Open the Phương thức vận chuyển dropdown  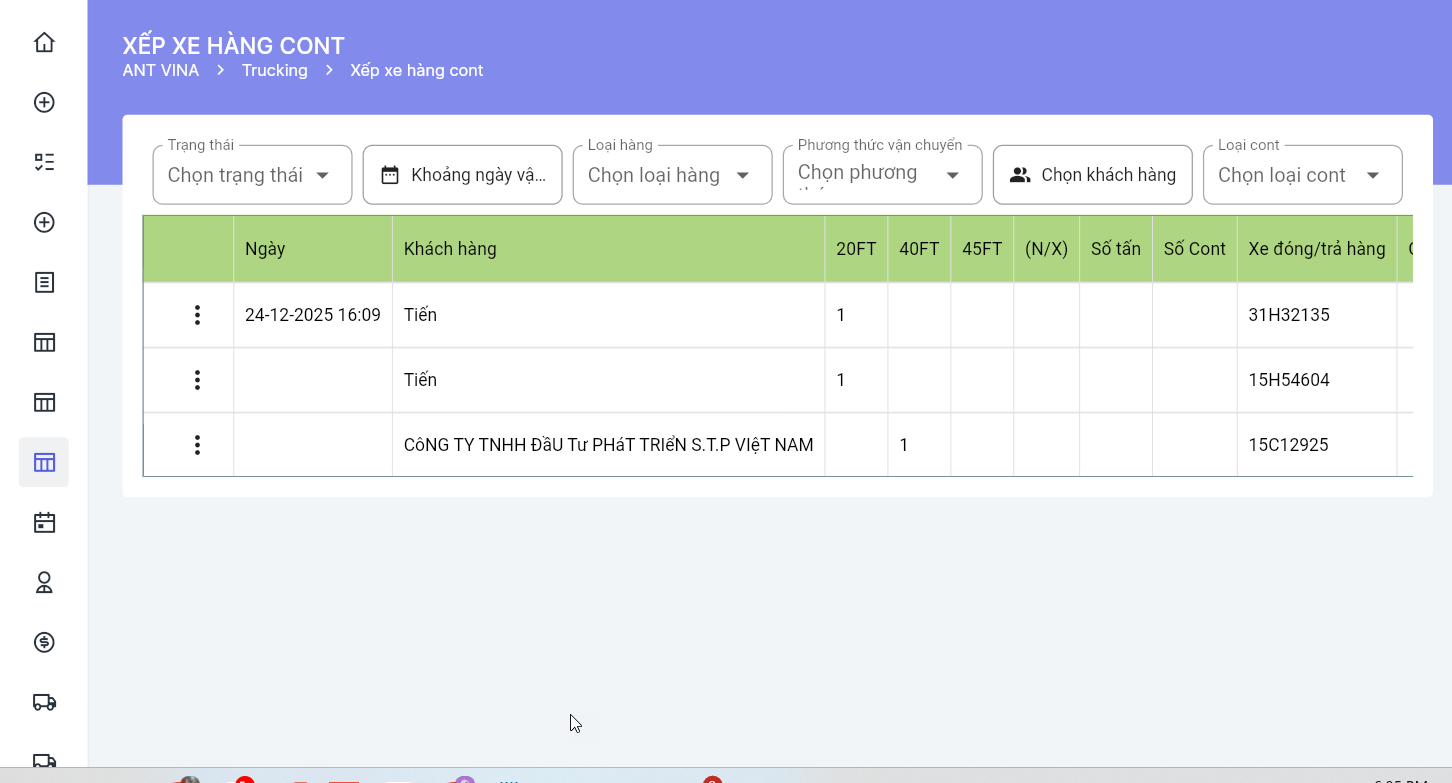[x=882, y=175]
